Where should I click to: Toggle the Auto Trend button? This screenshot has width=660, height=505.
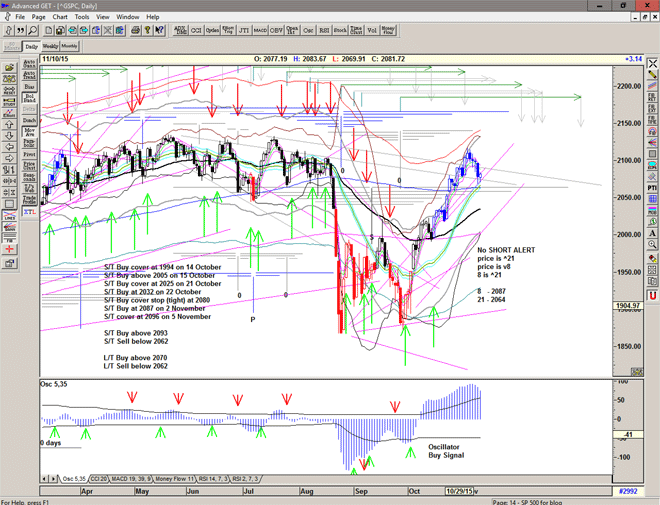click(30, 76)
